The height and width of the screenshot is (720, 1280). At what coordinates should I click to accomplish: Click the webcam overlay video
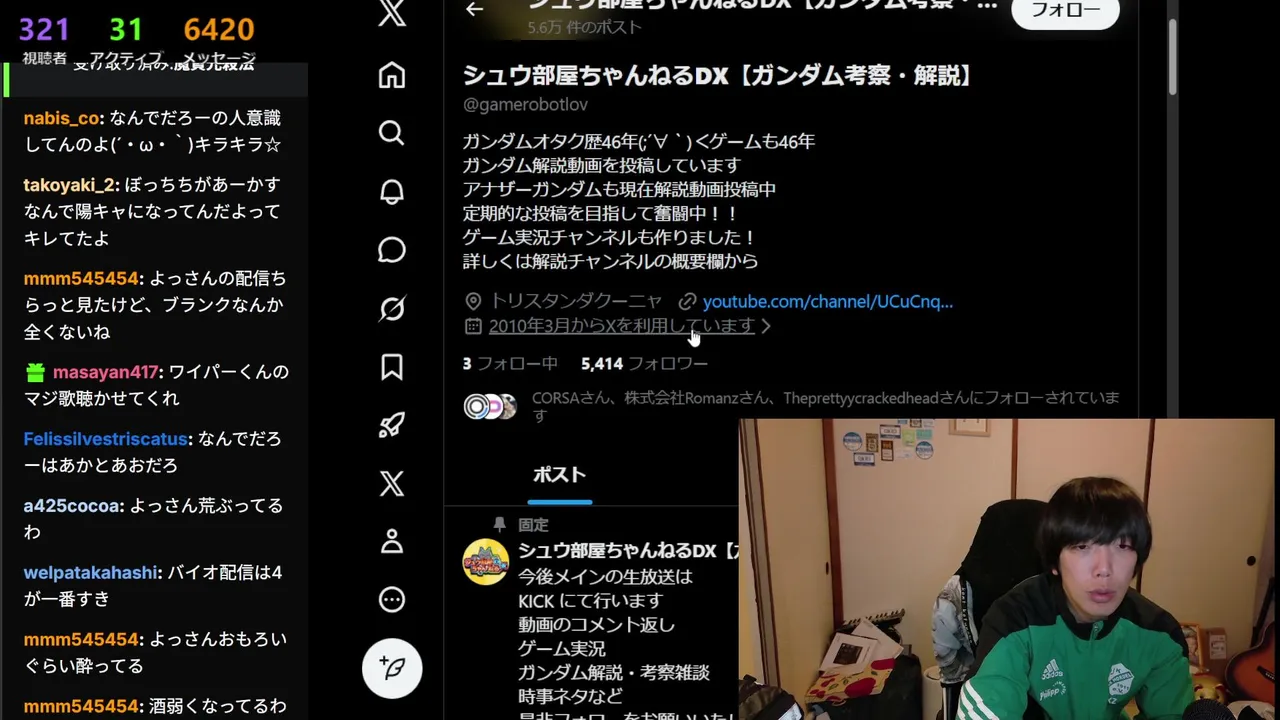pyautogui.click(x=1007, y=569)
